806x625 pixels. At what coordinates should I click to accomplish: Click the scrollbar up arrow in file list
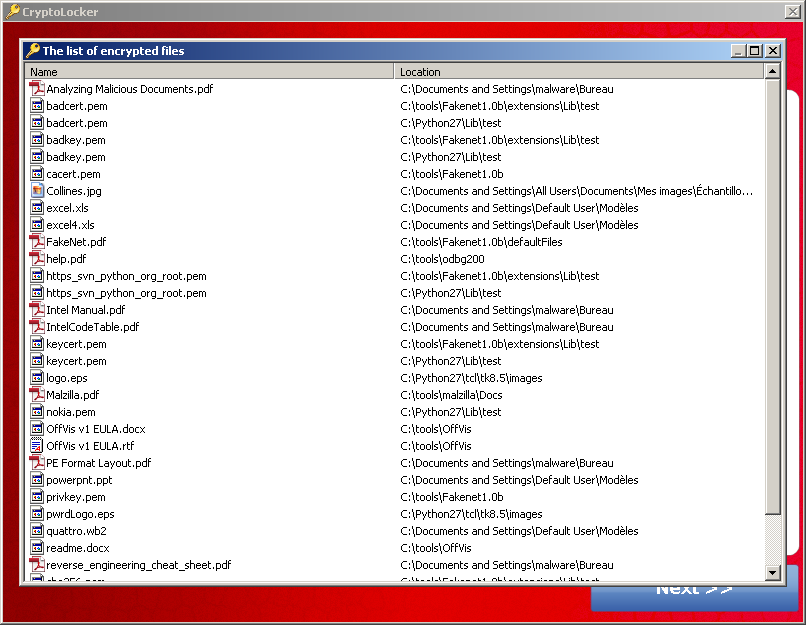[x=772, y=72]
